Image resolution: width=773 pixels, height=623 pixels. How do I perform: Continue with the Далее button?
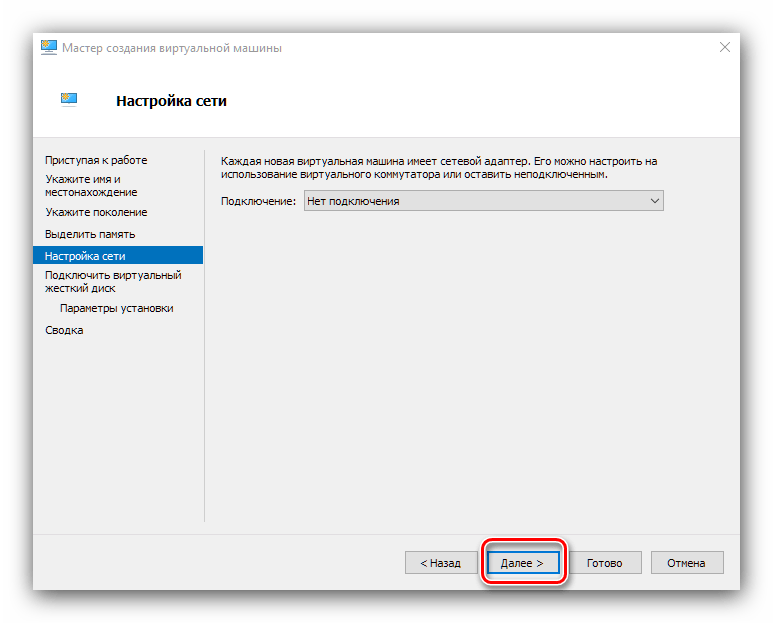pyautogui.click(x=523, y=562)
